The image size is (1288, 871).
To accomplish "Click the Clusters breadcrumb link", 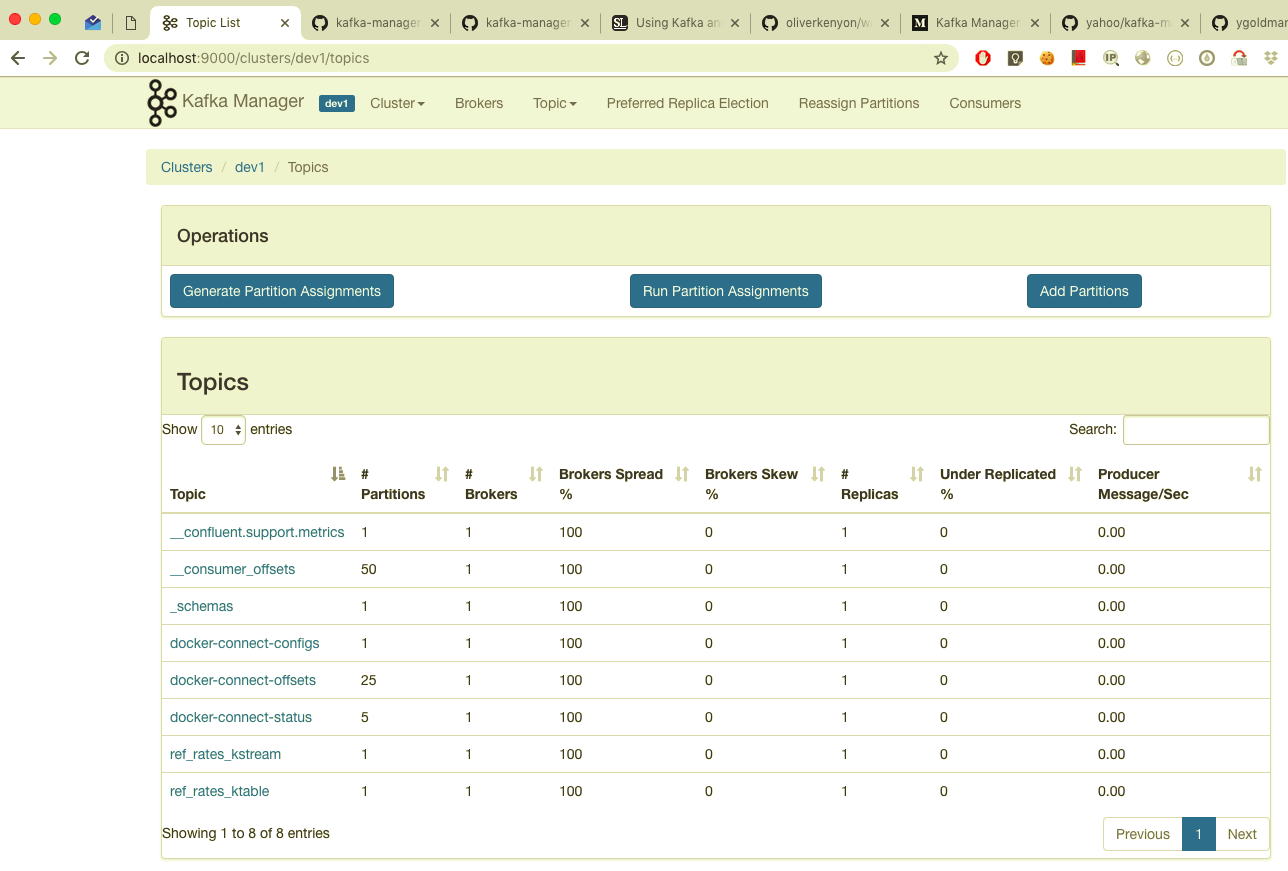I will point(187,167).
